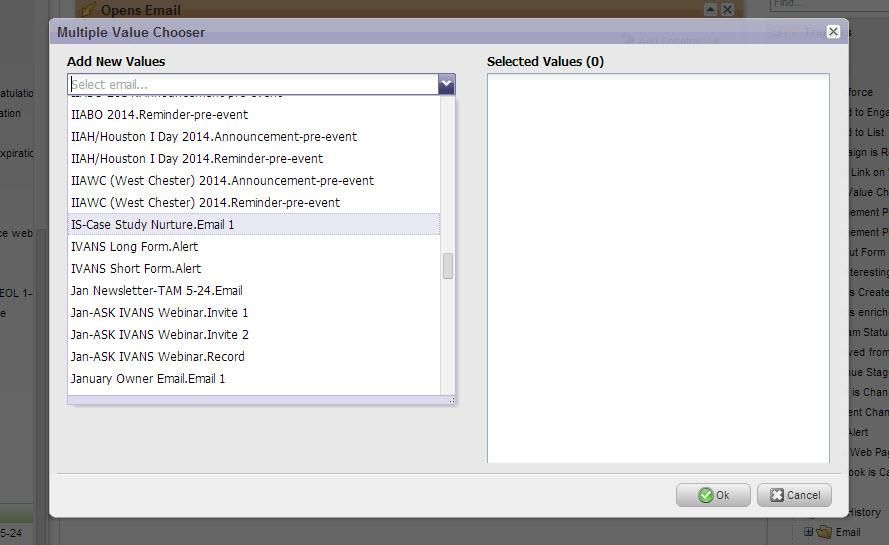Expand the Email tree node
Image resolution: width=889 pixels, height=545 pixels.
tap(808, 532)
